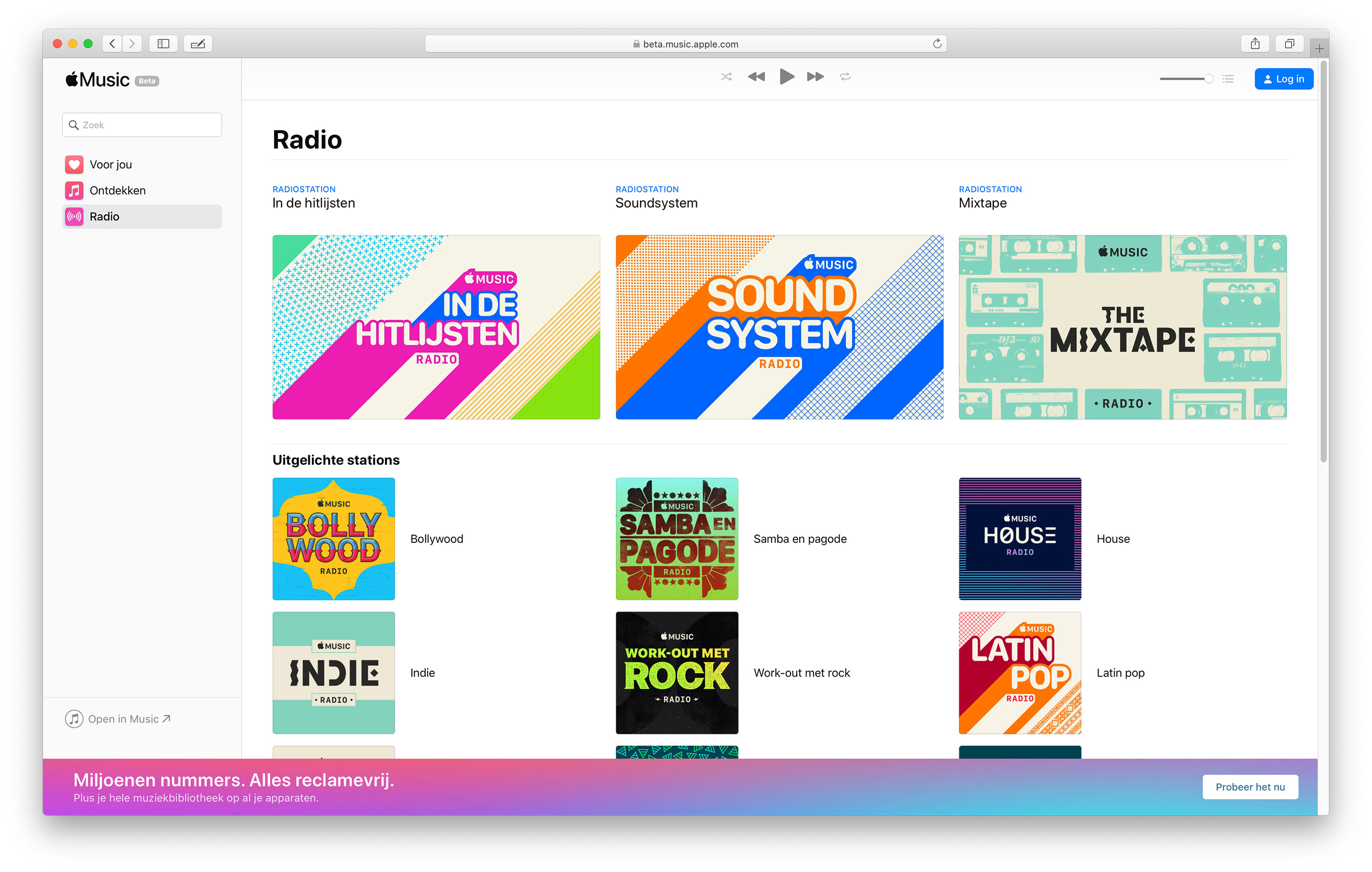Open the Samba en Pagode Radio artwork
1372x872 pixels.
pyautogui.click(x=677, y=539)
